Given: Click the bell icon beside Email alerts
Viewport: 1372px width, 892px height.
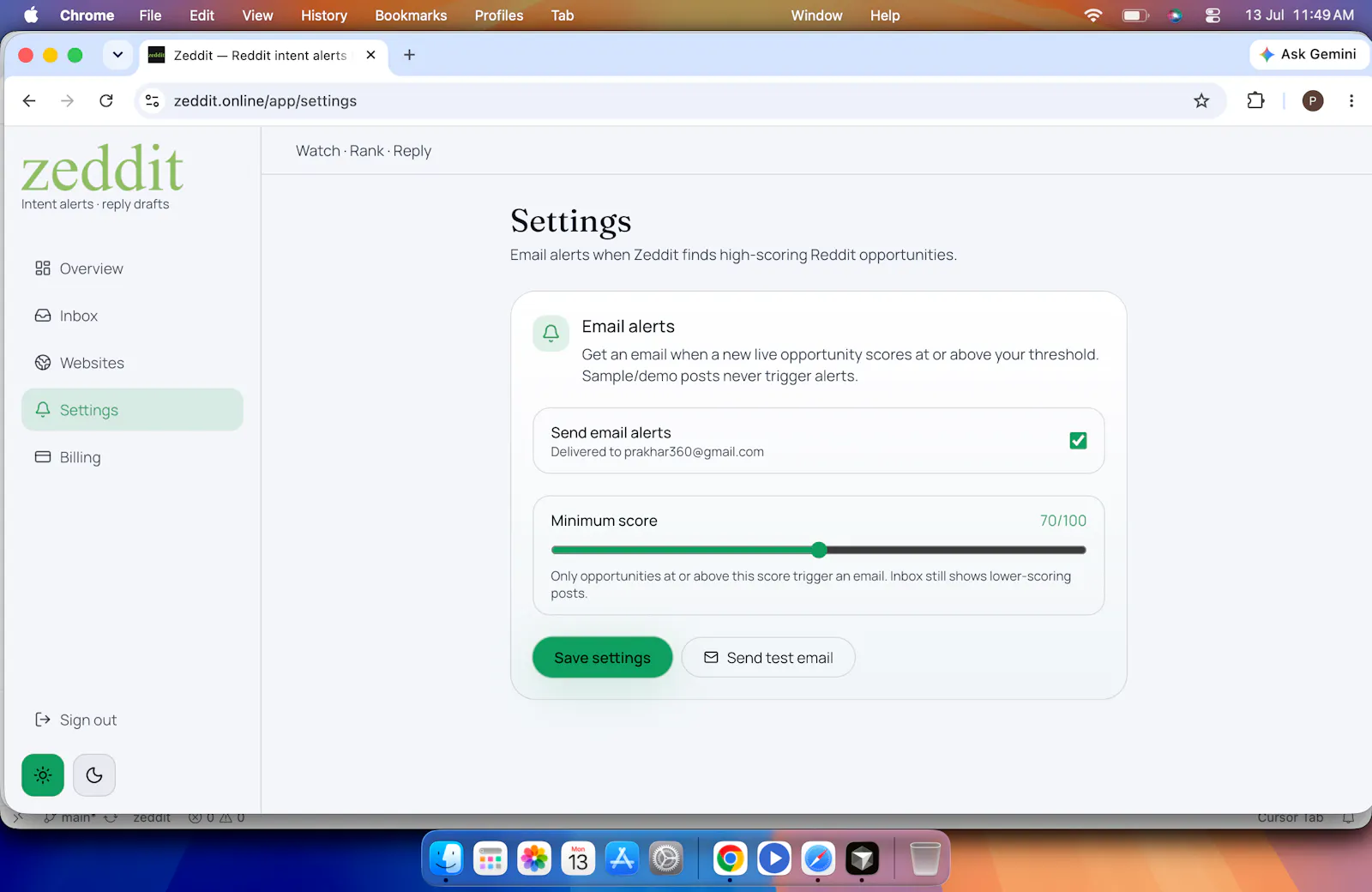Looking at the screenshot, I should (x=551, y=333).
